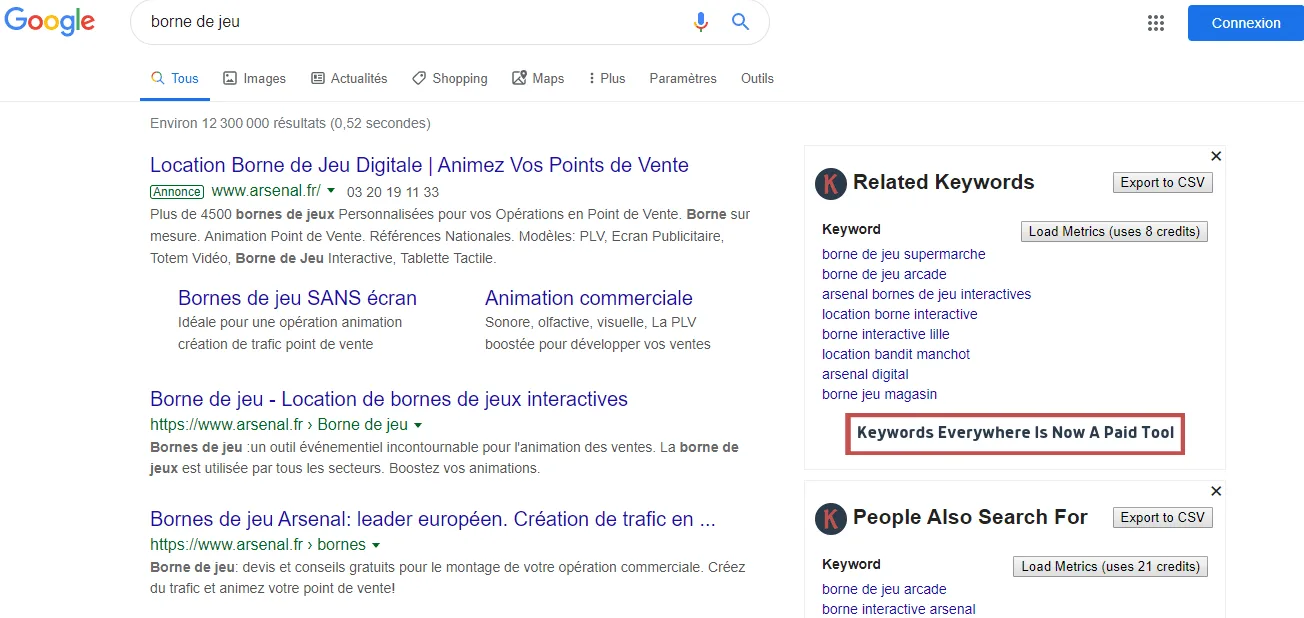Click keyword borne de jeu supermarche
This screenshot has height=618, width=1304.
pyautogui.click(x=903, y=254)
